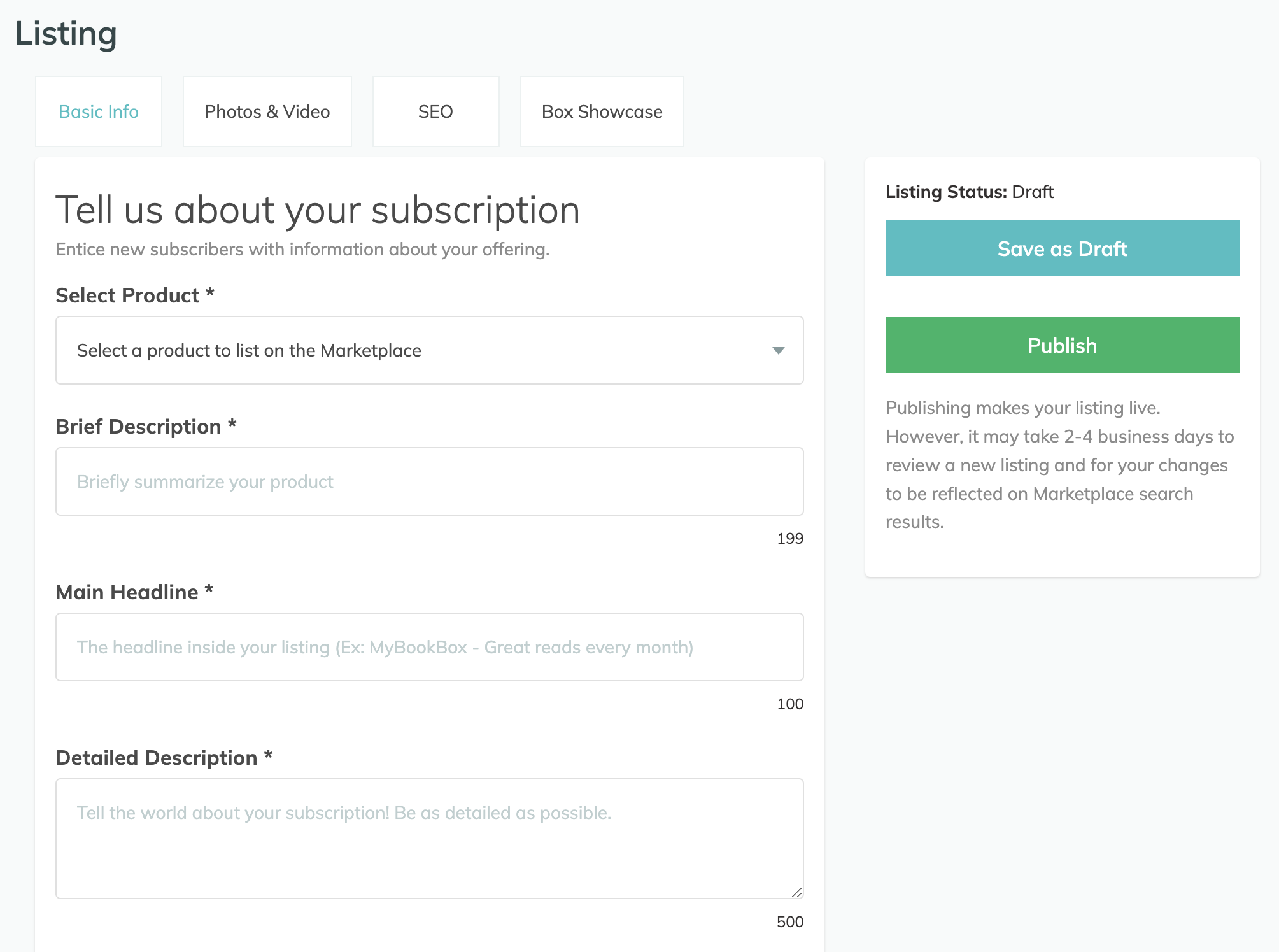Click into the Main Headline field
Image resolution: width=1279 pixels, height=952 pixels.
click(429, 647)
